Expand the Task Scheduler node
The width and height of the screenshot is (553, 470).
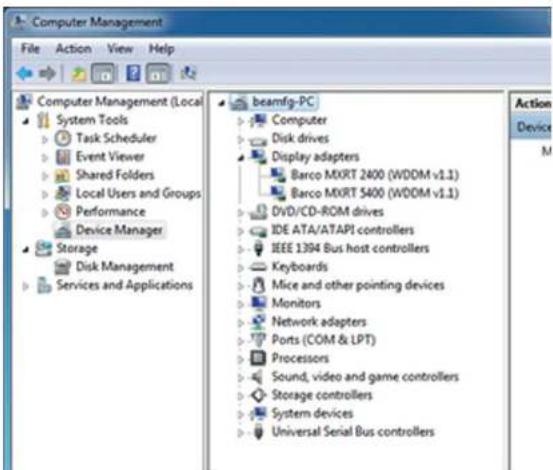[x=45, y=140]
